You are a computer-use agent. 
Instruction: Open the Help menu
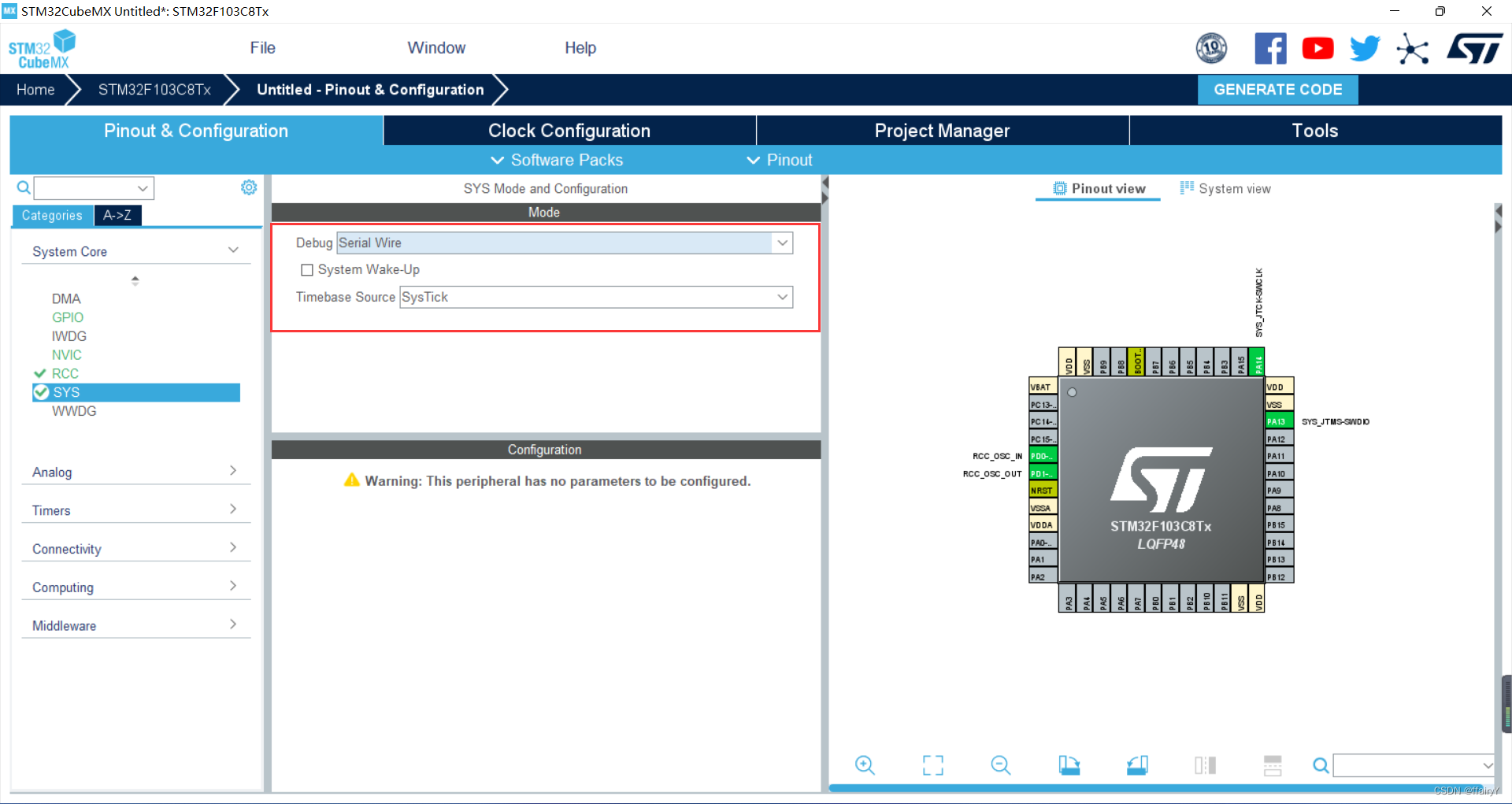[x=580, y=48]
